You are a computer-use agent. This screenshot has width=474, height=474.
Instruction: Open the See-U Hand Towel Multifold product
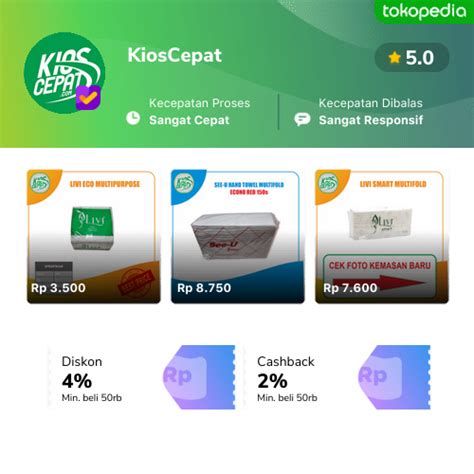tap(238, 236)
